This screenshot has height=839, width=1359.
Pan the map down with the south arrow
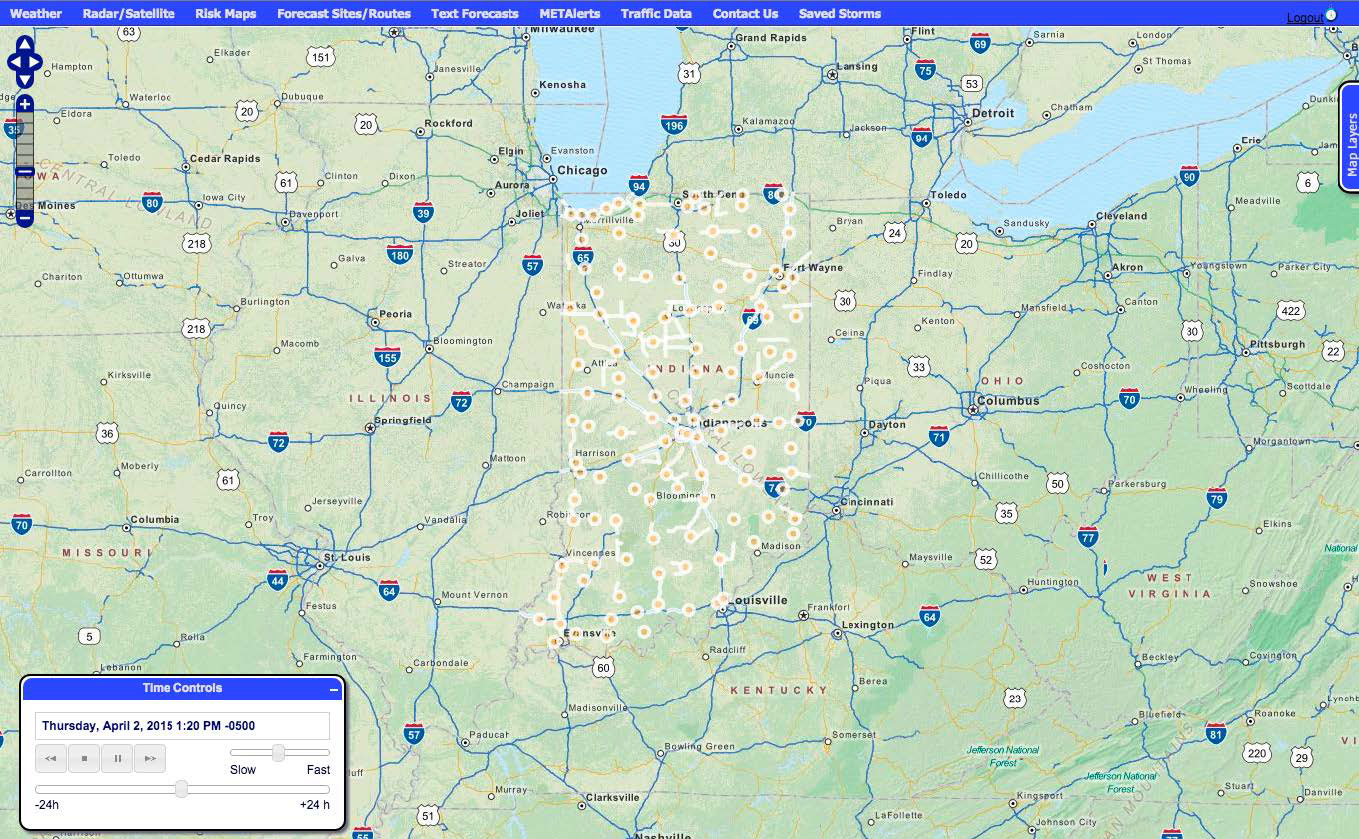[25, 79]
